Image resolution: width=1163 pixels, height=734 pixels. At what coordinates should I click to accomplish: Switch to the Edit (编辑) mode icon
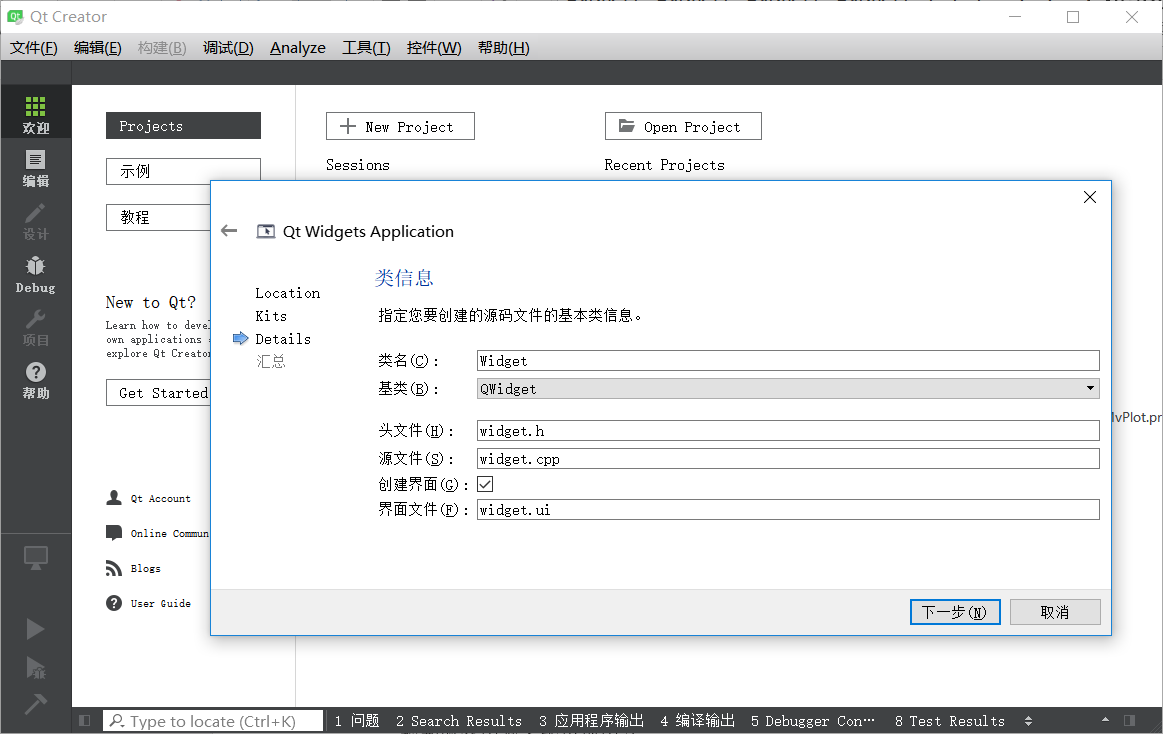pyautogui.click(x=36, y=167)
